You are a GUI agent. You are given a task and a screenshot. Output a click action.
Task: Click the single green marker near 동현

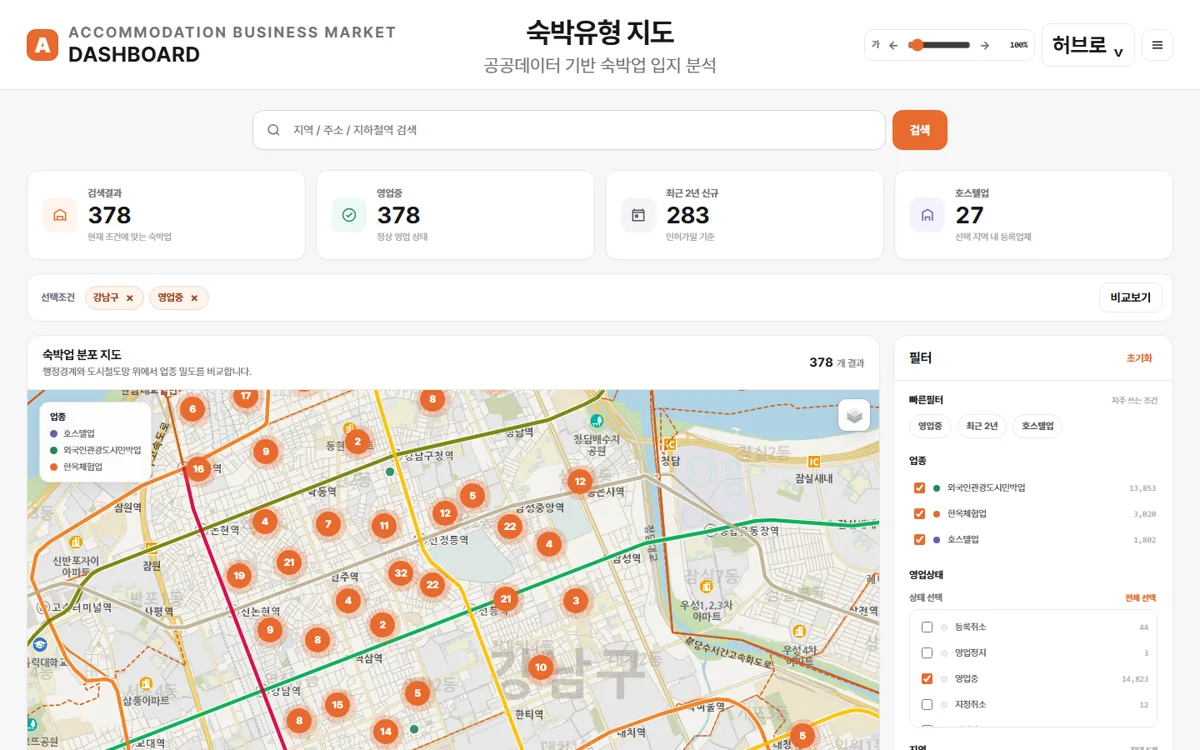pyautogui.click(x=390, y=471)
